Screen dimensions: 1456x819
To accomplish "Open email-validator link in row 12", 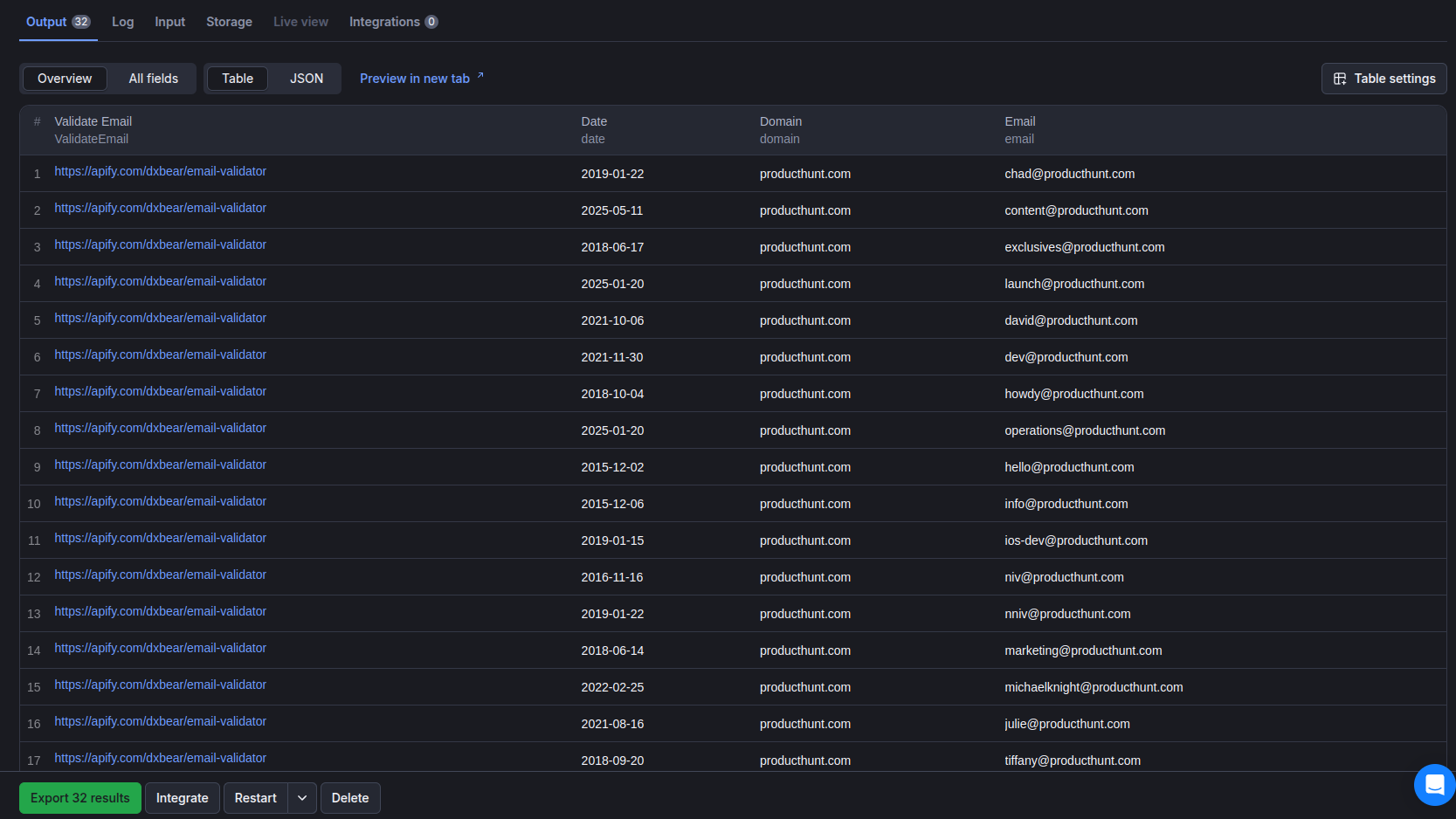I will point(161,575).
